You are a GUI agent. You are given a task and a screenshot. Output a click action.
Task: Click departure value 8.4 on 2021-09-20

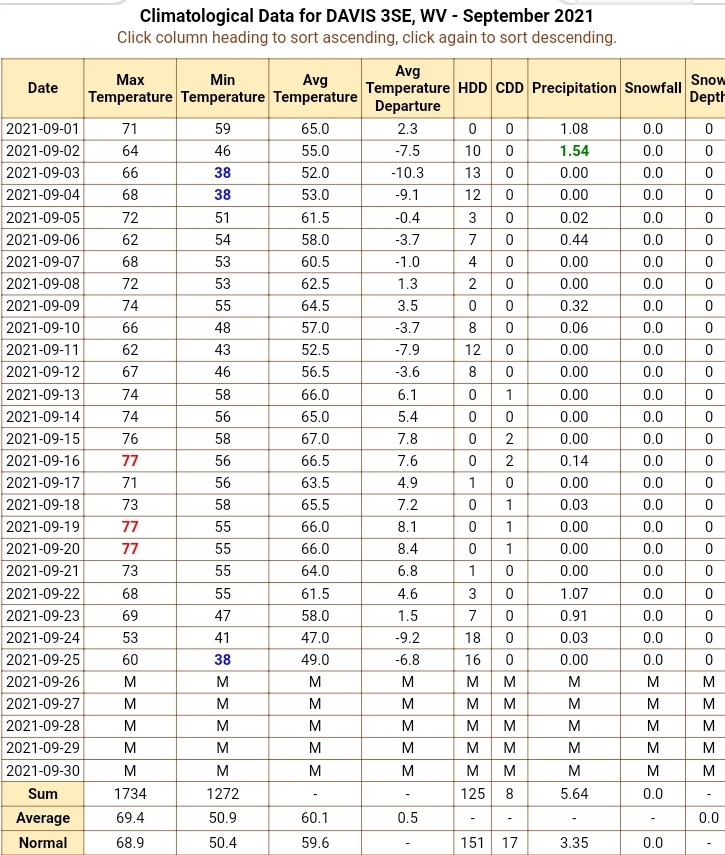(408, 549)
